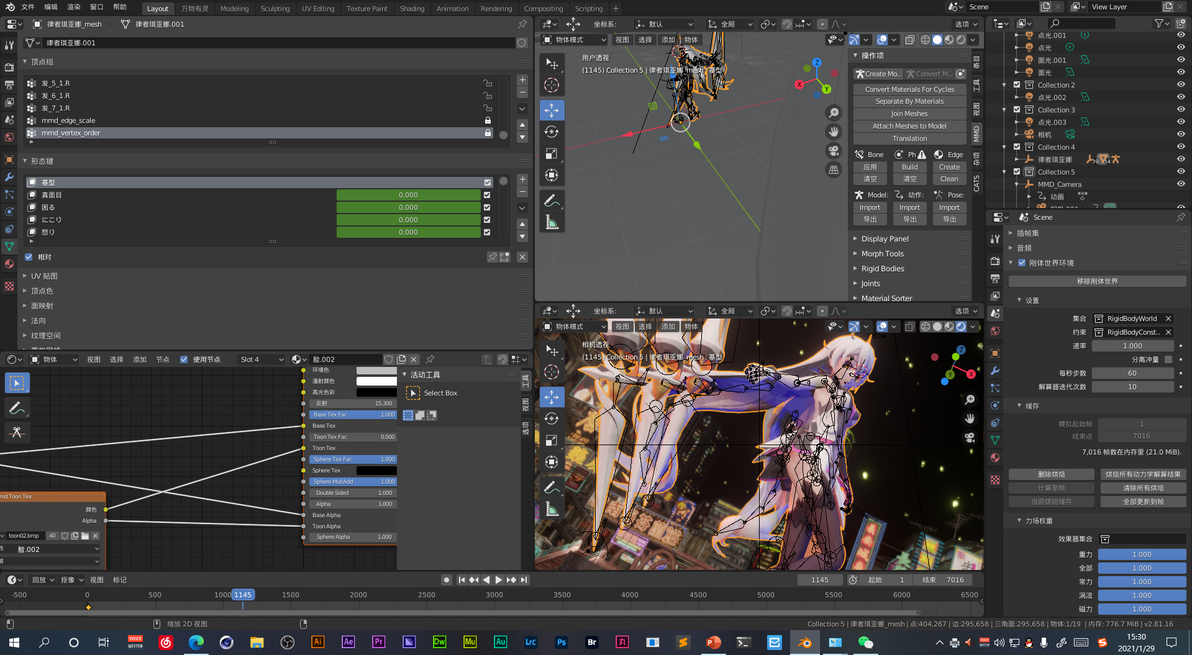The image size is (1192, 655).
Task: Select rendered shading mode in top viewport
Action: click(961, 40)
